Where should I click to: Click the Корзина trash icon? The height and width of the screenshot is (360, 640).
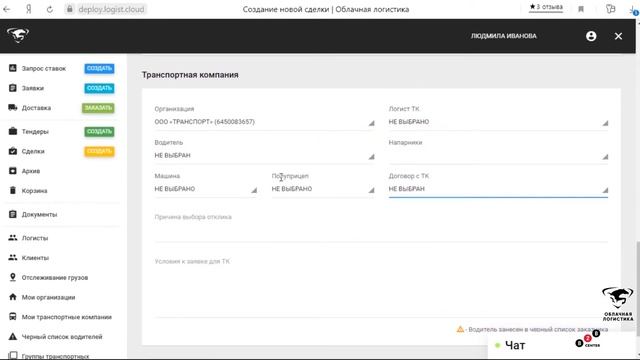click(x=13, y=191)
